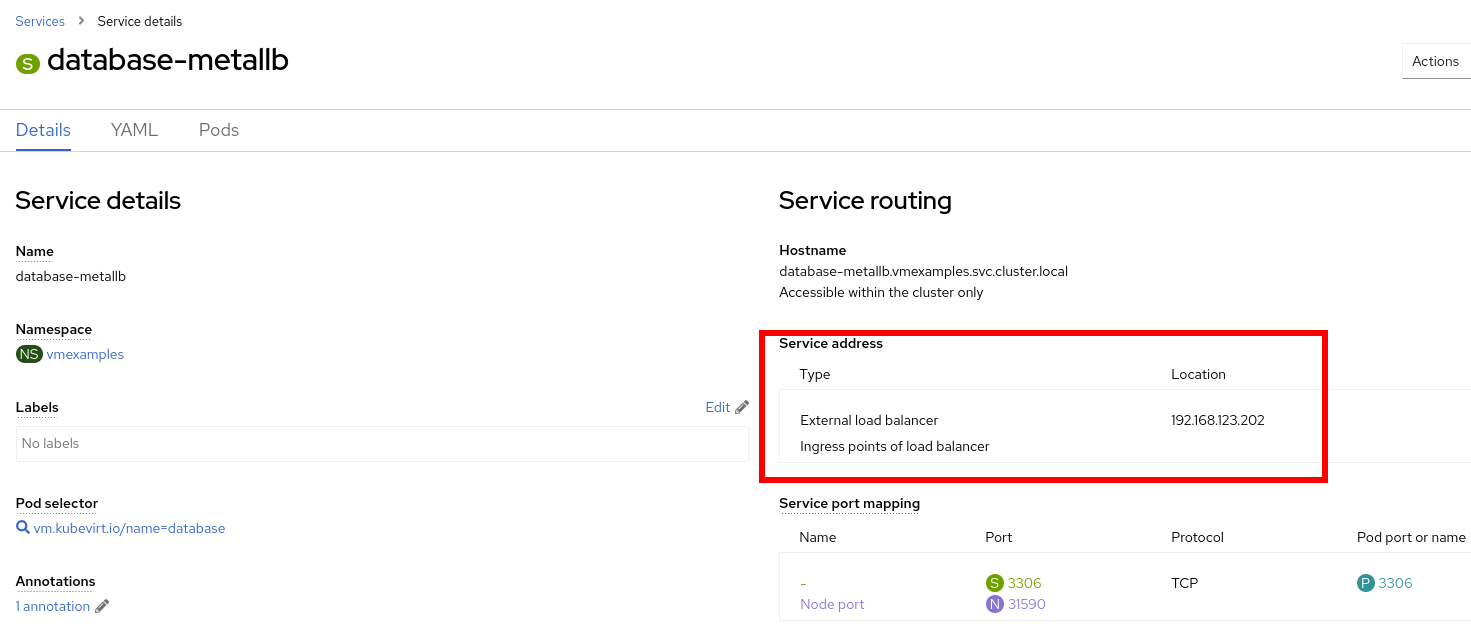This screenshot has width=1471, height=629.
Task: Click the magnifier icon on the pod selector
Action: 22,528
